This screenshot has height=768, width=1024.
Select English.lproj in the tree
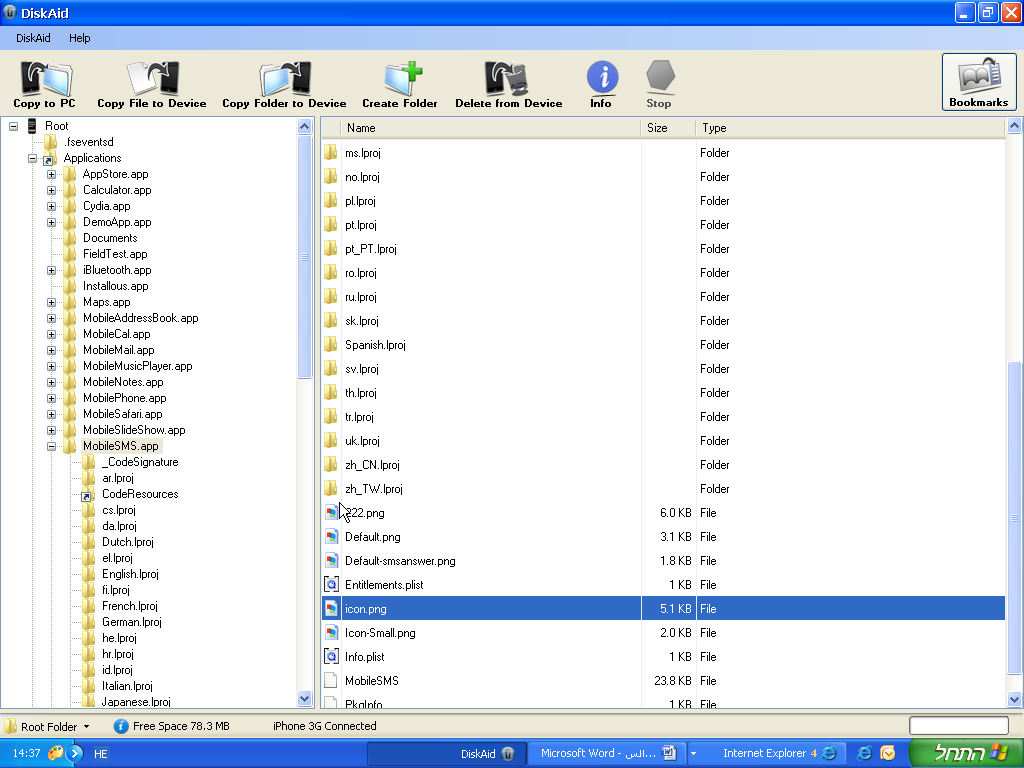pyautogui.click(x=130, y=574)
